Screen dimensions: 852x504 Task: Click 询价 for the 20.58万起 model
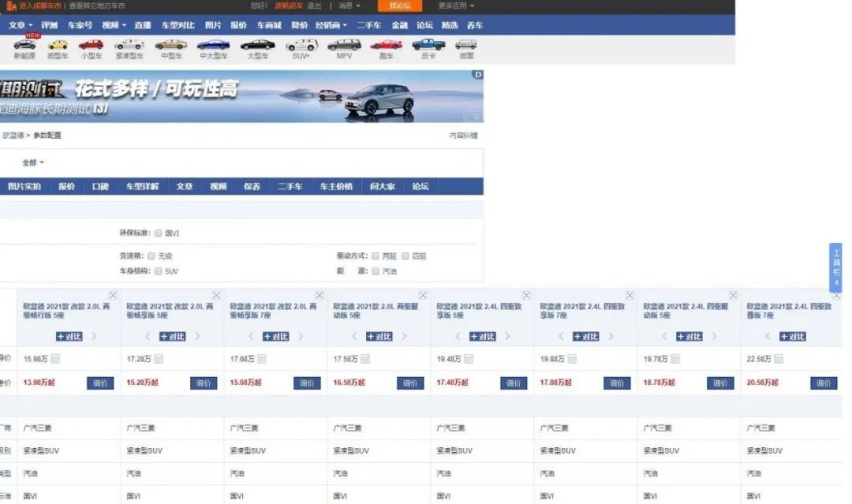tap(824, 383)
